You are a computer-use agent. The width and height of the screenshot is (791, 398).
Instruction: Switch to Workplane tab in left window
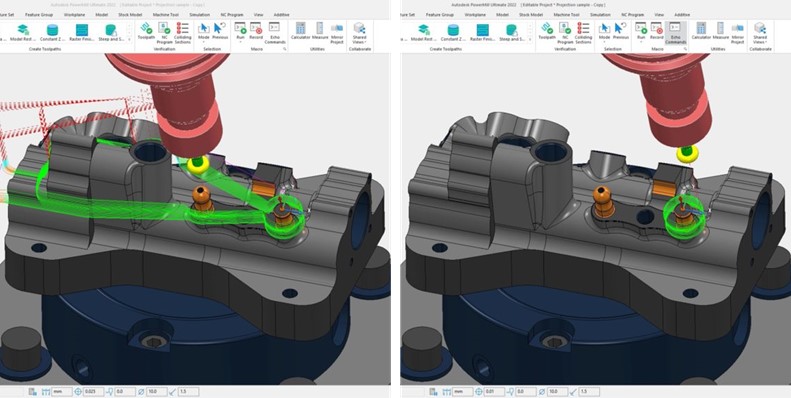pyautogui.click(x=74, y=15)
